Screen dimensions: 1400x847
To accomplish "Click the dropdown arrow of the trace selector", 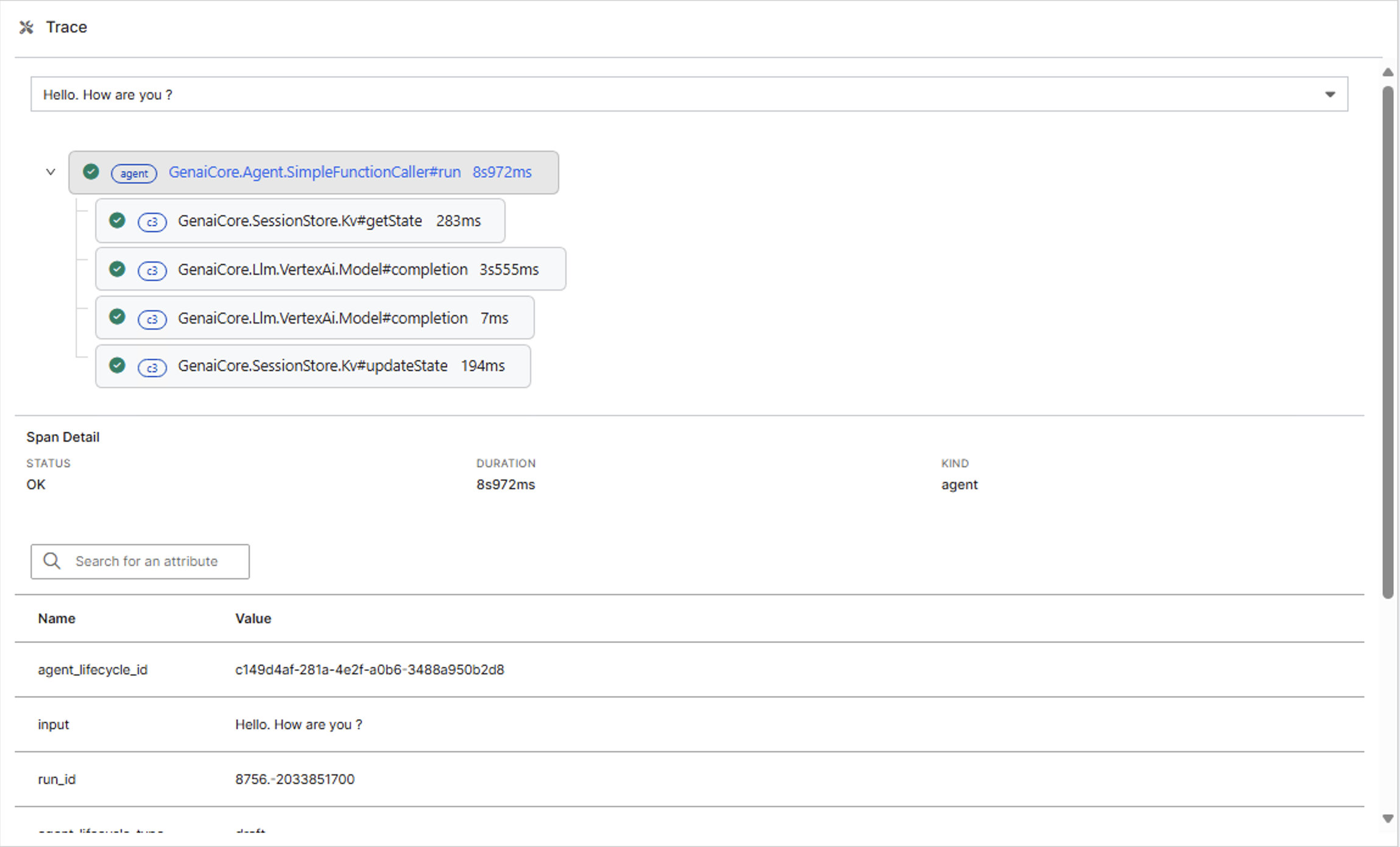I will click(x=1330, y=94).
